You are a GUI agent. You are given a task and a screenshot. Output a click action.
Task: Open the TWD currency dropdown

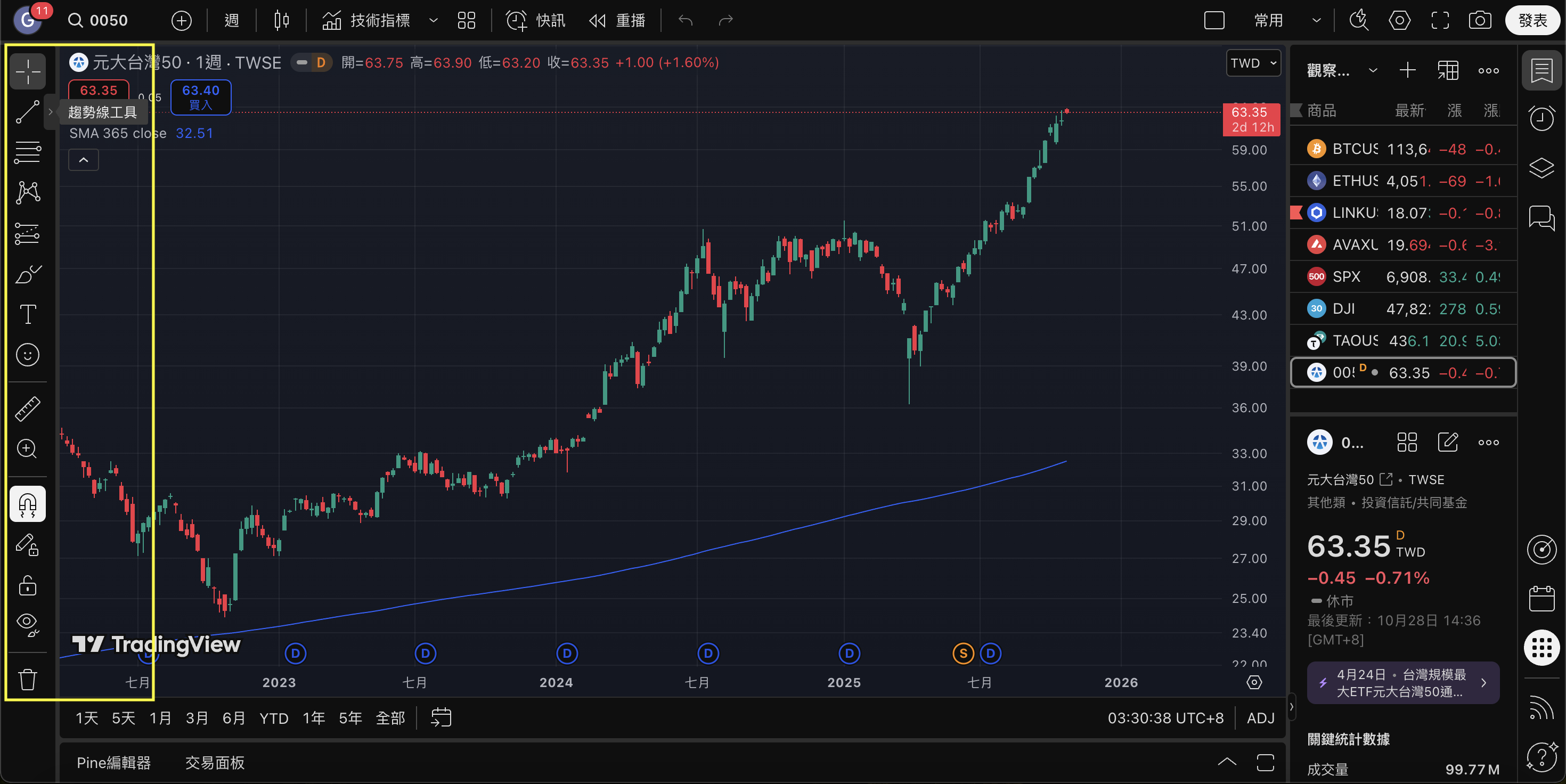click(x=1252, y=63)
